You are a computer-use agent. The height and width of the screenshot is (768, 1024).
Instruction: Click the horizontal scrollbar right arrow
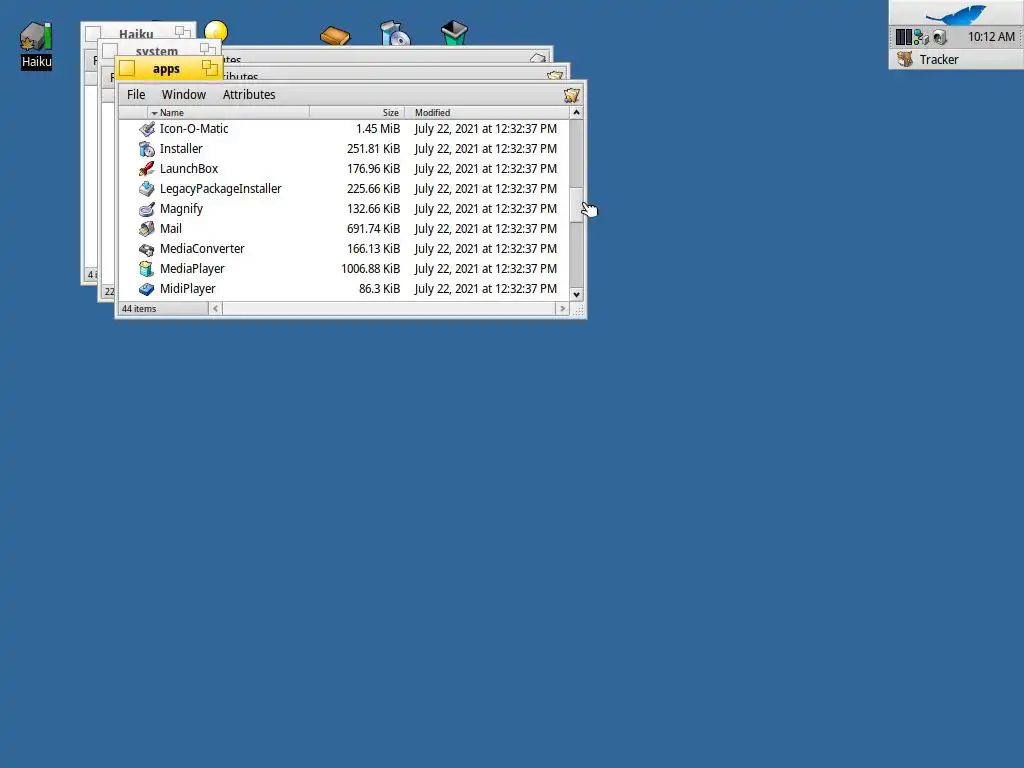click(562, 308)
